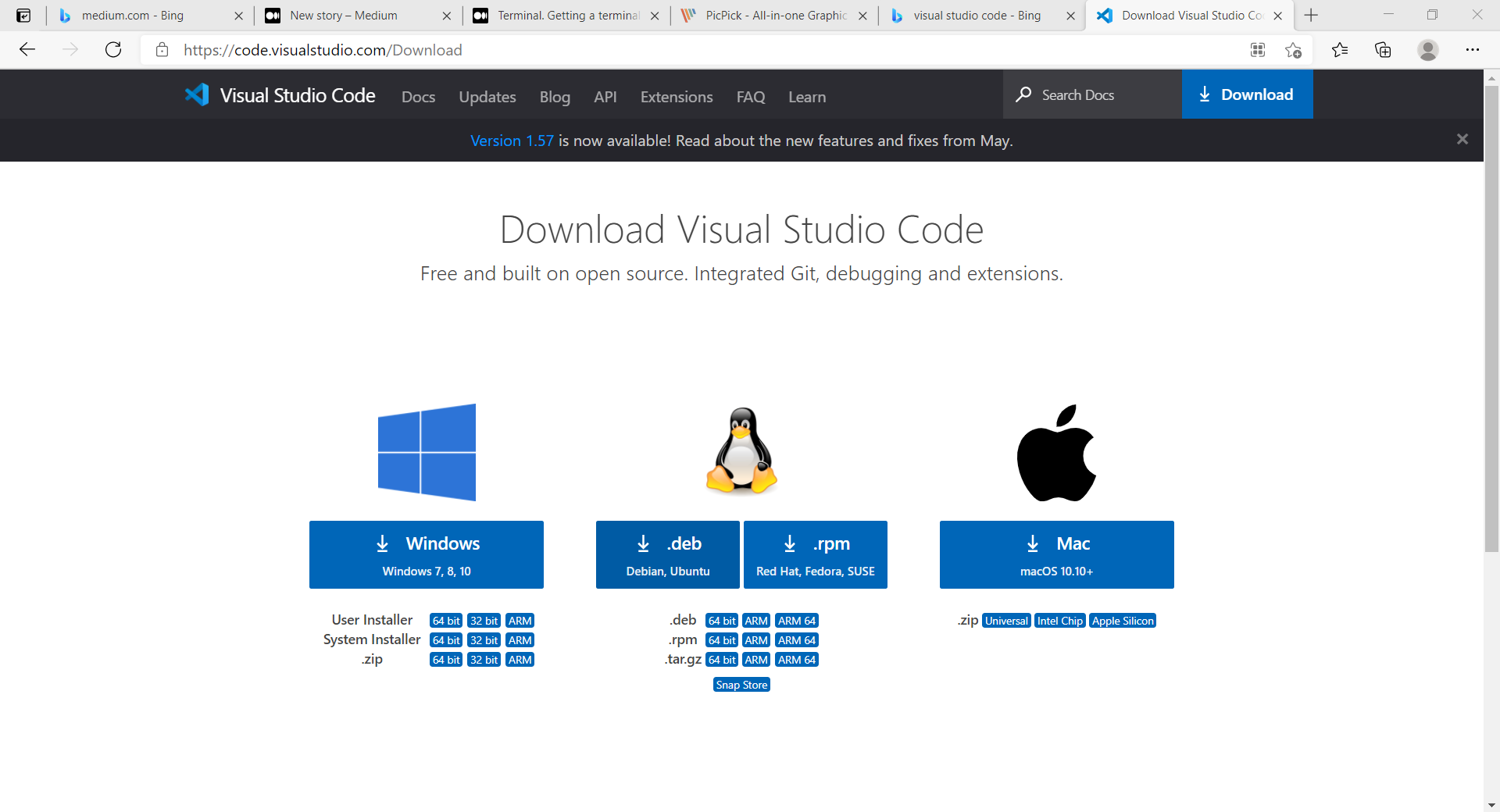The image size is (1500, 812).
Task: Select Universal Mac .zip download
Action: 1006,621
